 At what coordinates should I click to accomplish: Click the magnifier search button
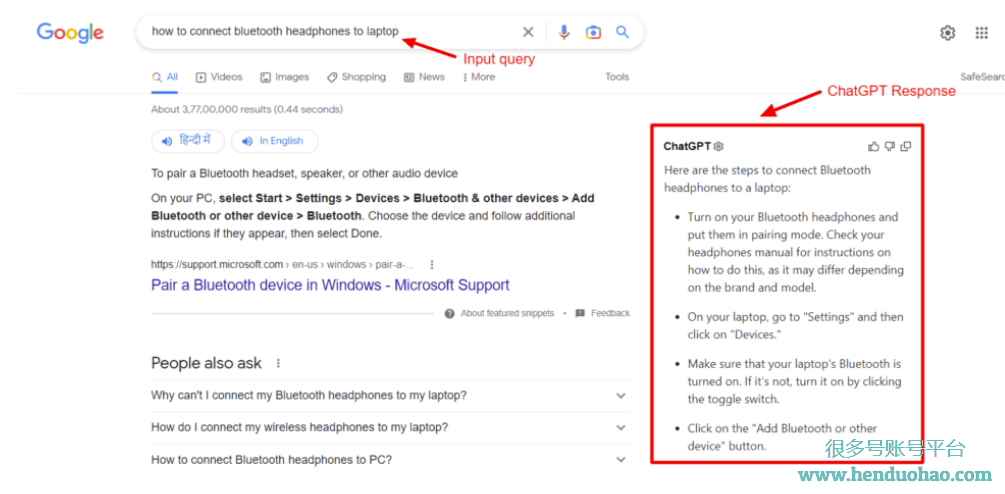(x=622, y=32)
